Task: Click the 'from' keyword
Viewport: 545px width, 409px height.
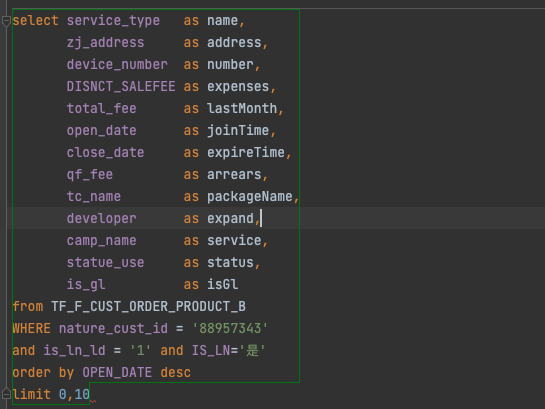Action: pos(28,306)
